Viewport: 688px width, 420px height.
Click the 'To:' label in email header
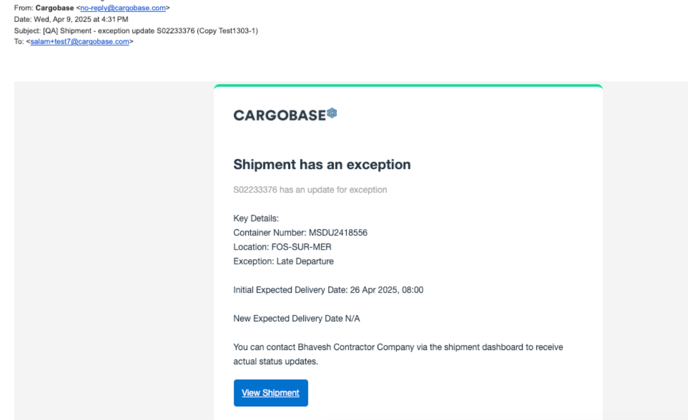[x=19, y=42]
